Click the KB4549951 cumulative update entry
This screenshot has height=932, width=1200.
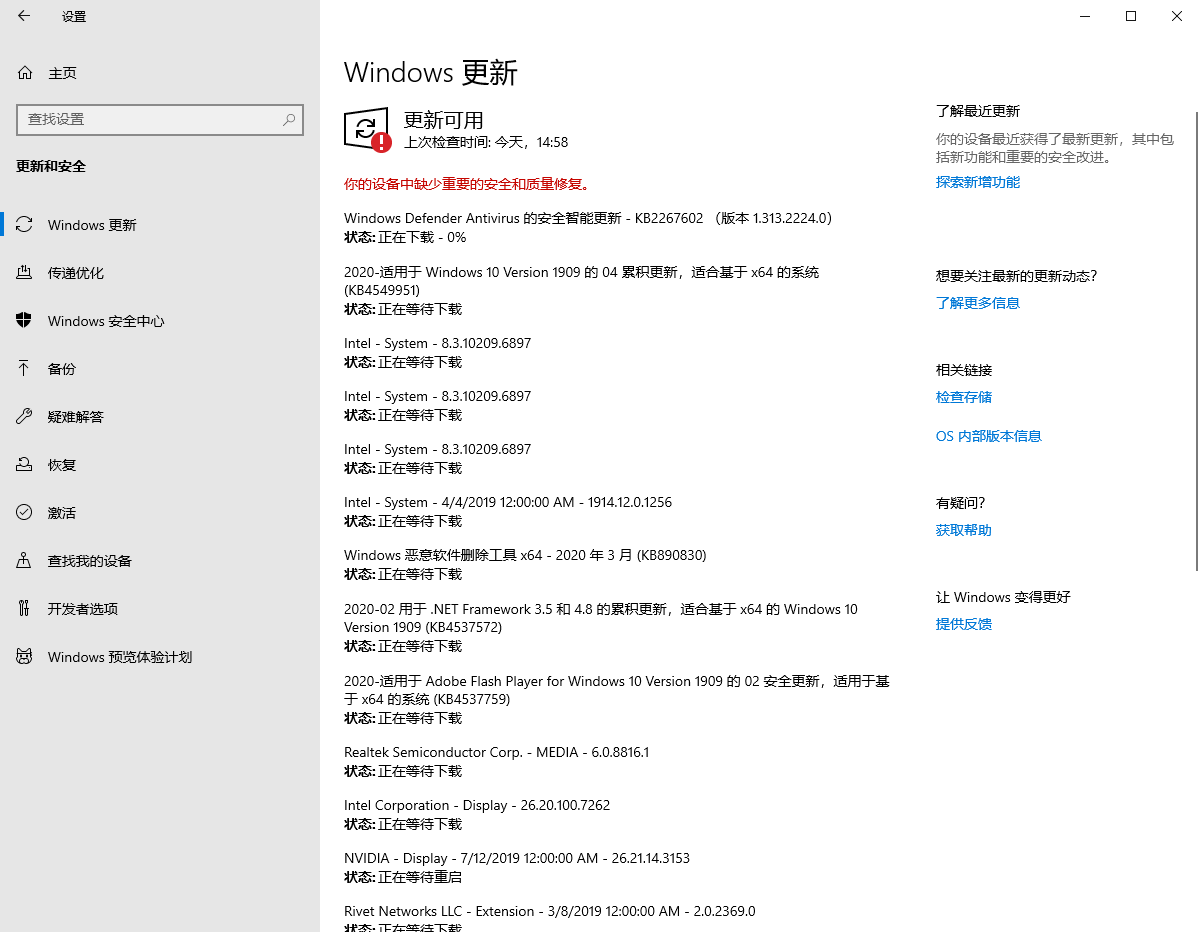click(581, 281)
